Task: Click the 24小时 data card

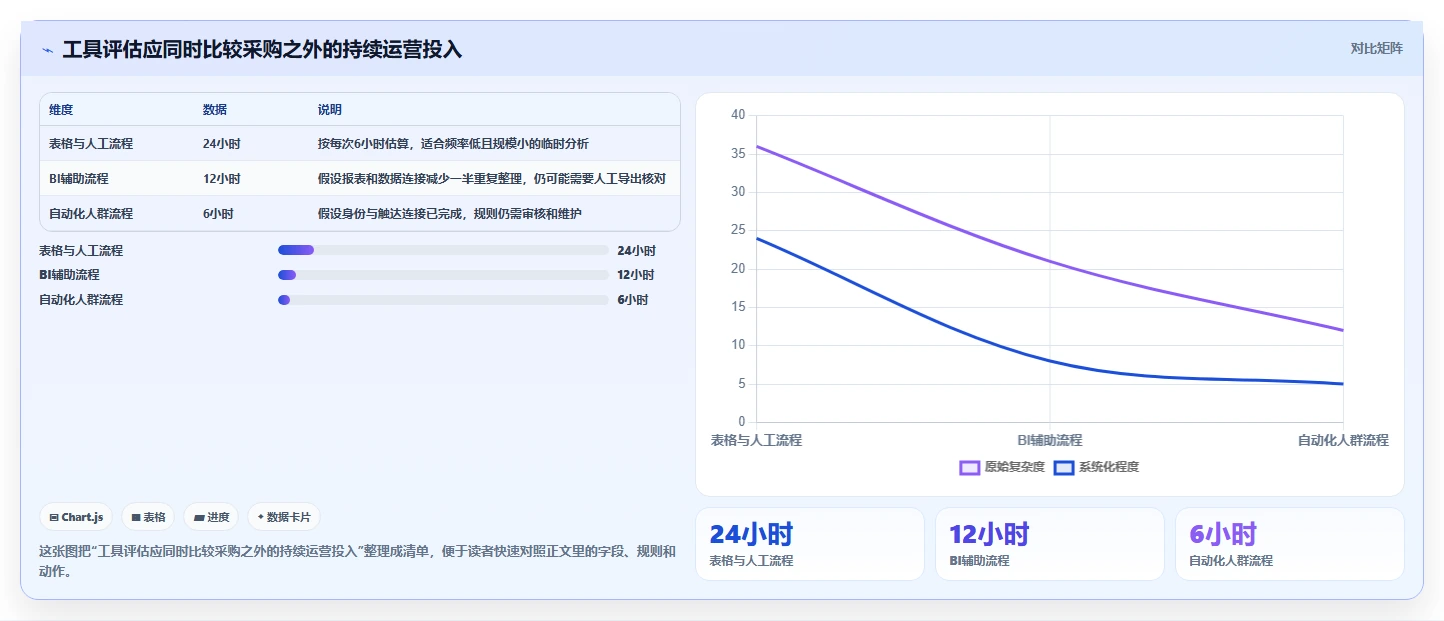Action: (810, 544)
